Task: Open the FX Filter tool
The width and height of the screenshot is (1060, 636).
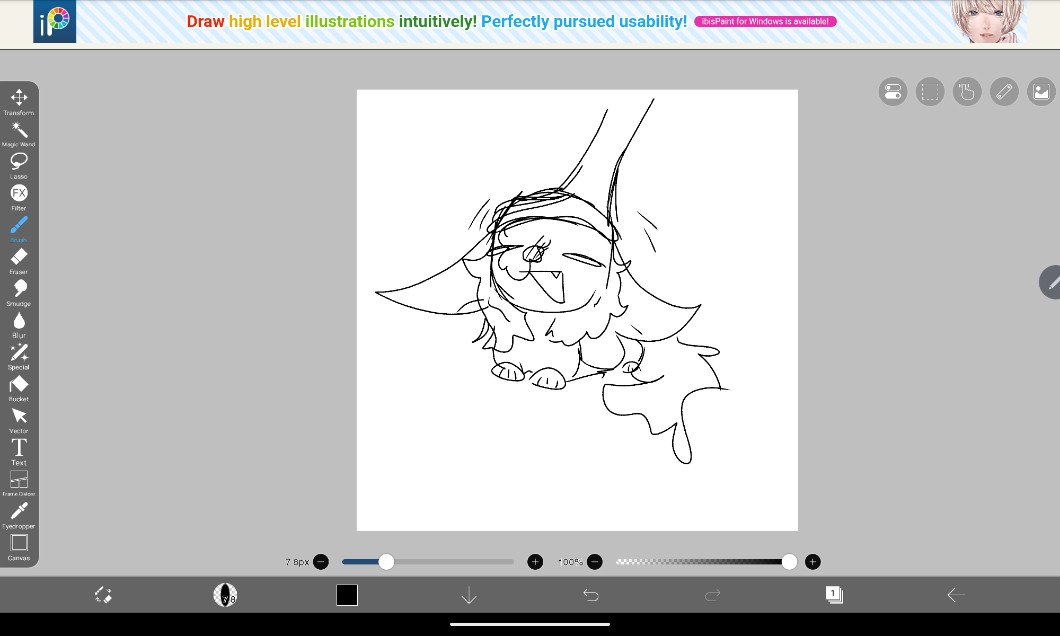Action: [18, 194]
